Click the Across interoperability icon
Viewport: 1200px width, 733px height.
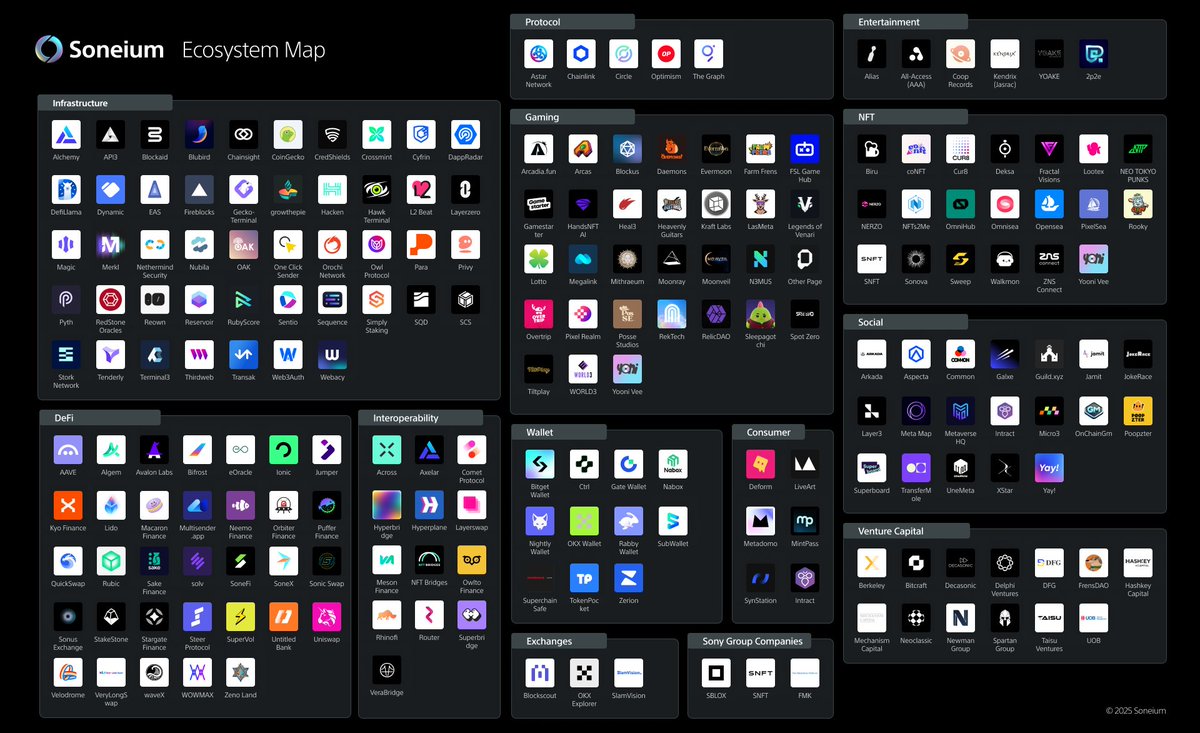click(x=387, y=450)
